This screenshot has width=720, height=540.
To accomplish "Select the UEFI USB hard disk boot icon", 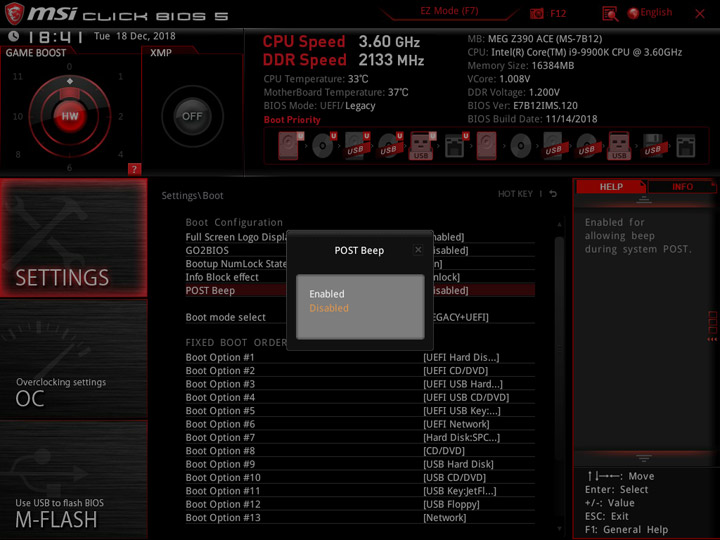I will pos(357,146).
